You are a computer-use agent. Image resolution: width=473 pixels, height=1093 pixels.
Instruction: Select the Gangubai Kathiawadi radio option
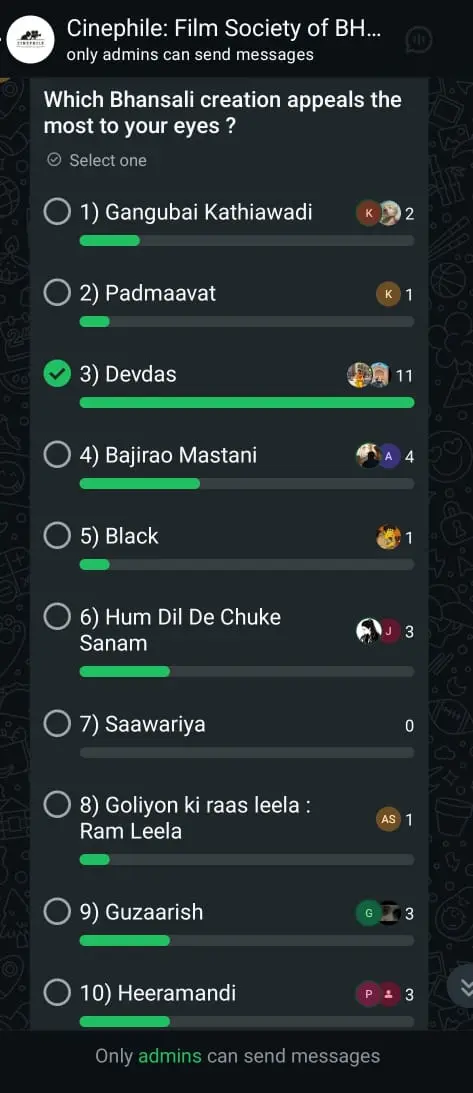point(57,213)
